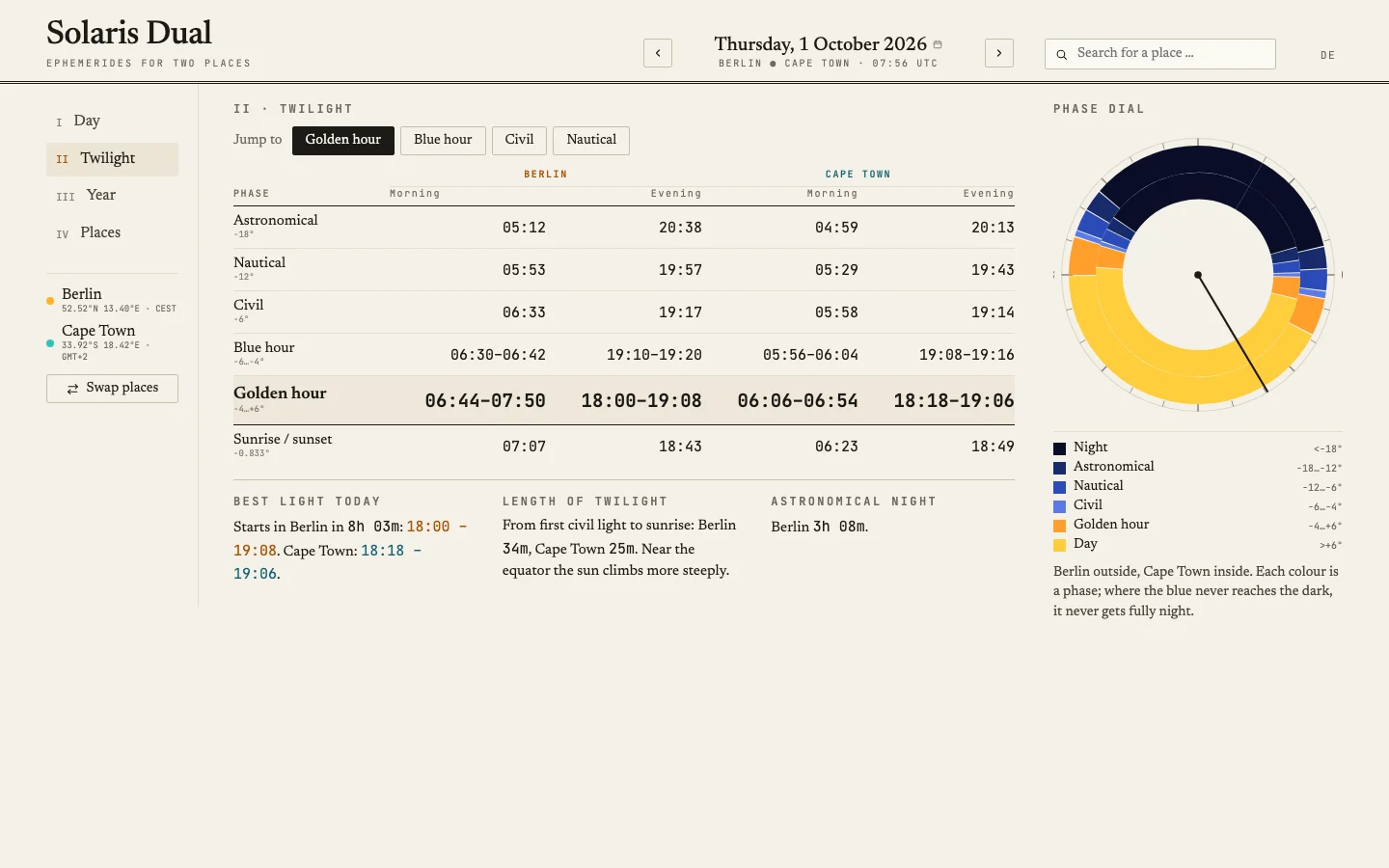This screenshot has width=1389, height=868.
Task: Click the 3h 08m astronomical night value
Action: [x=839, y=527]
